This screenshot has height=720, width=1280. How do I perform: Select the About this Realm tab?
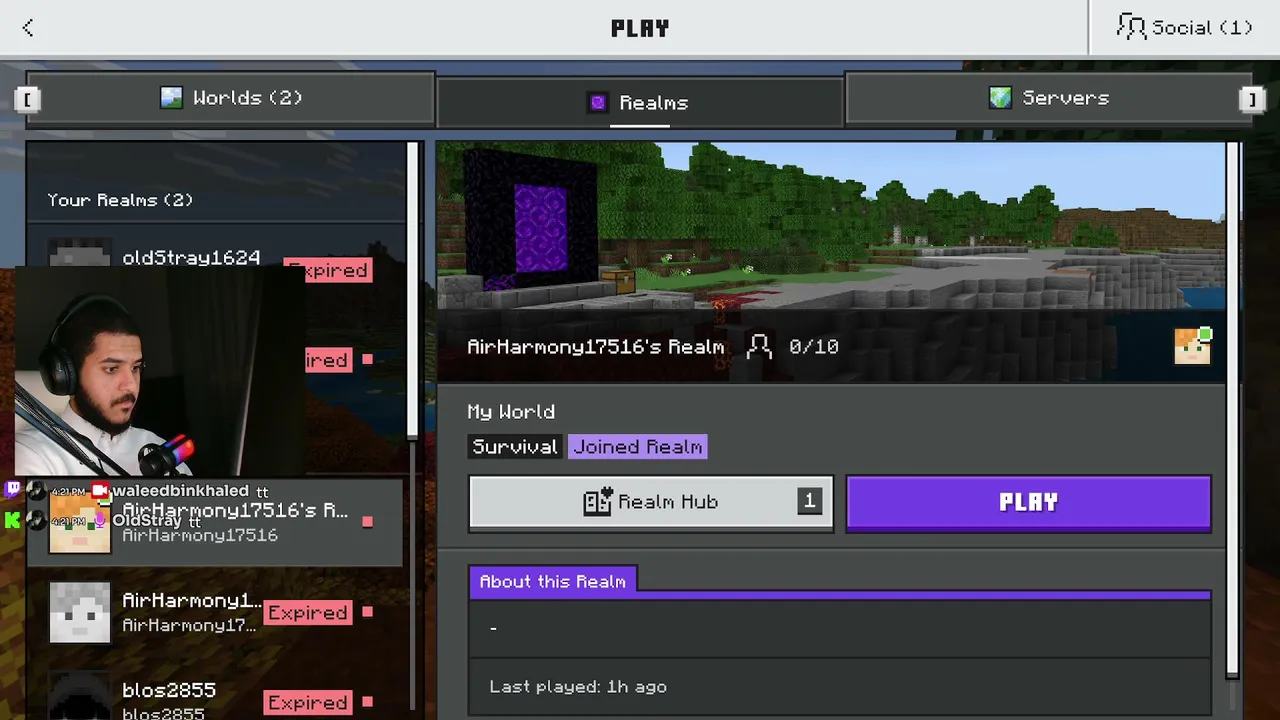[x=553, y=581]
